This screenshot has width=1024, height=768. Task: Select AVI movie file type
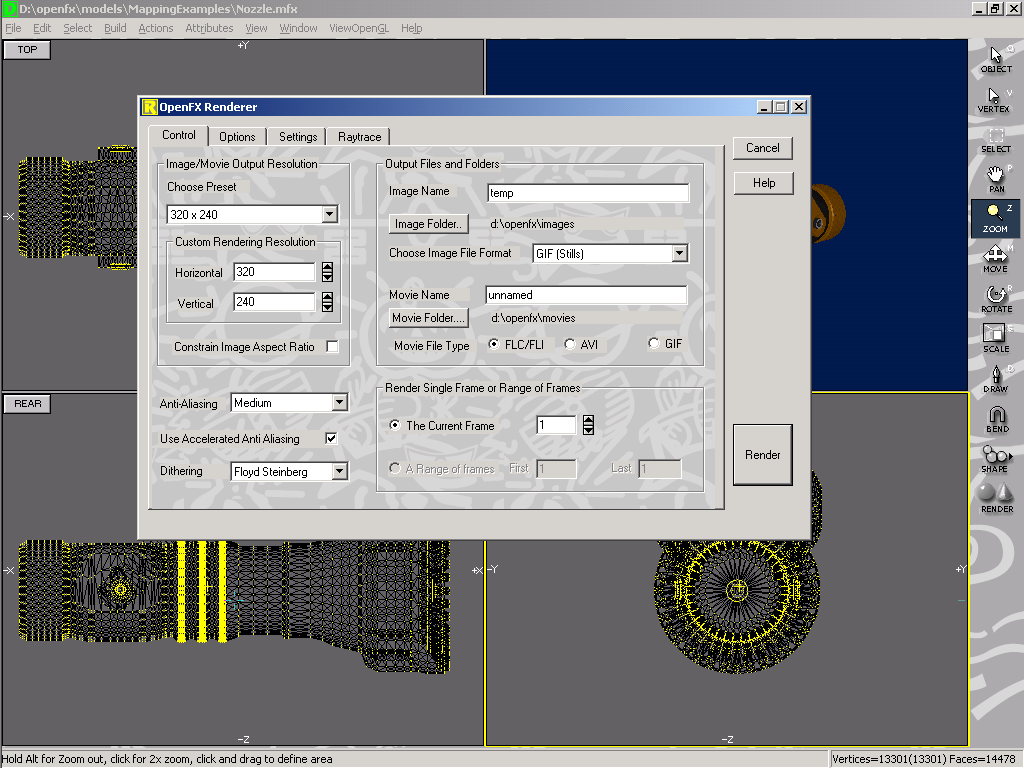[569, 344]
